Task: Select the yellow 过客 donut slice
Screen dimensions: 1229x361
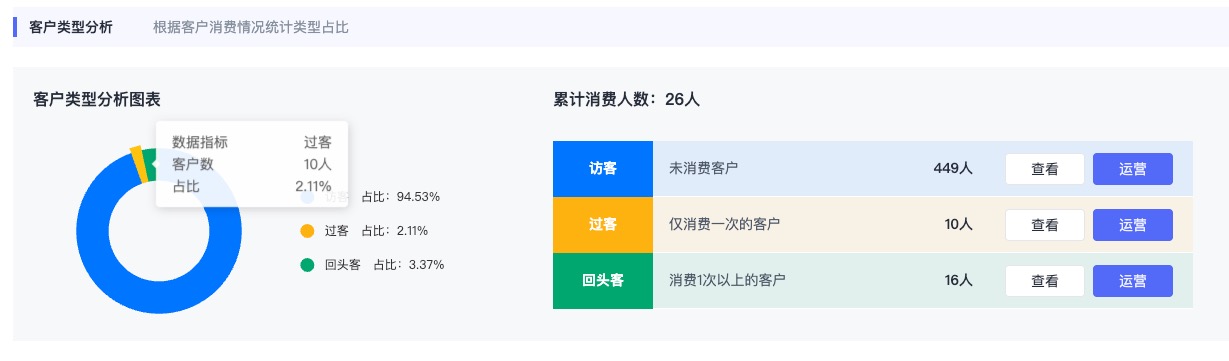Action: (x=139, y=165)
